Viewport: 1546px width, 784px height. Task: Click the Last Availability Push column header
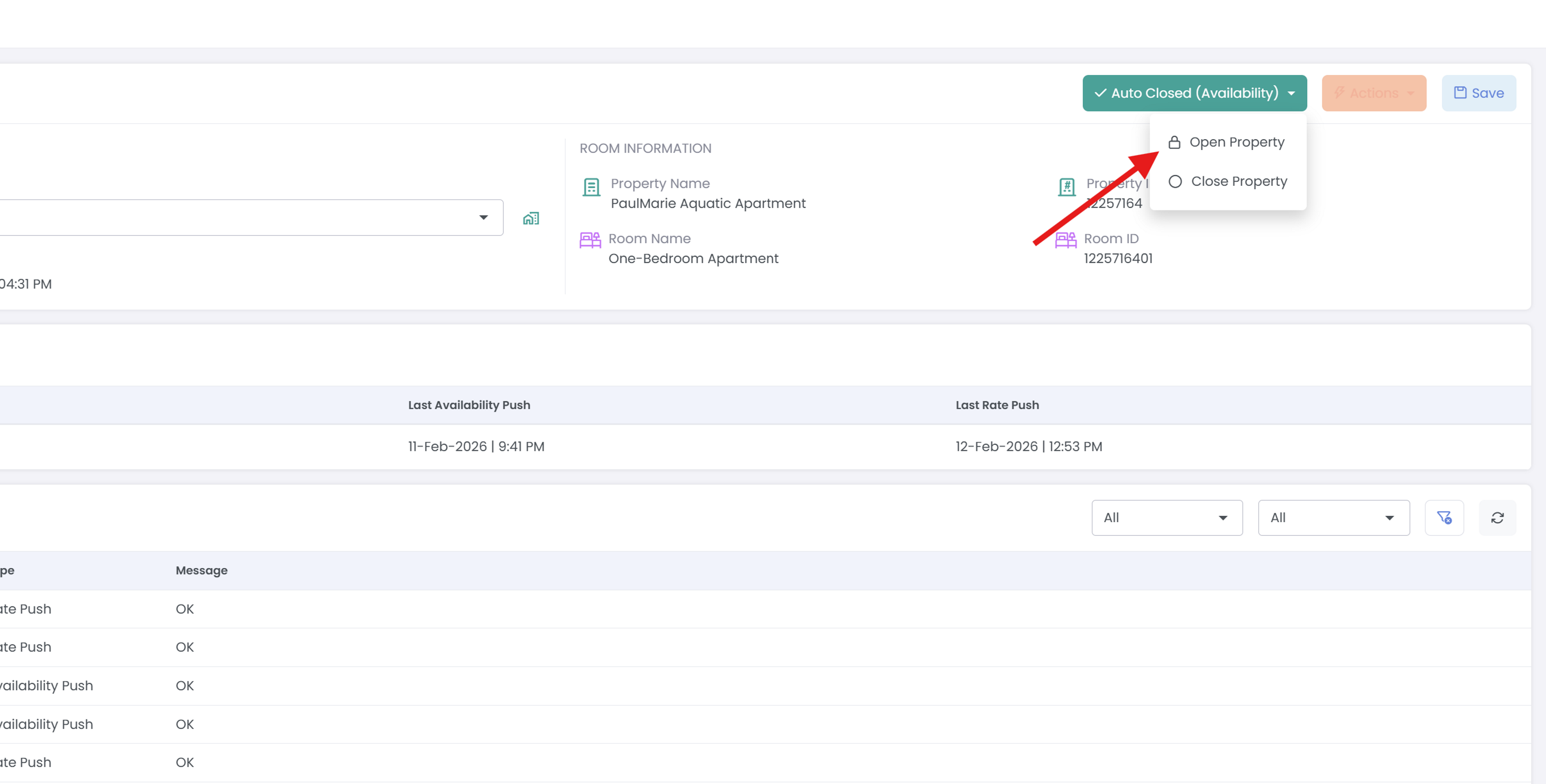469,405
